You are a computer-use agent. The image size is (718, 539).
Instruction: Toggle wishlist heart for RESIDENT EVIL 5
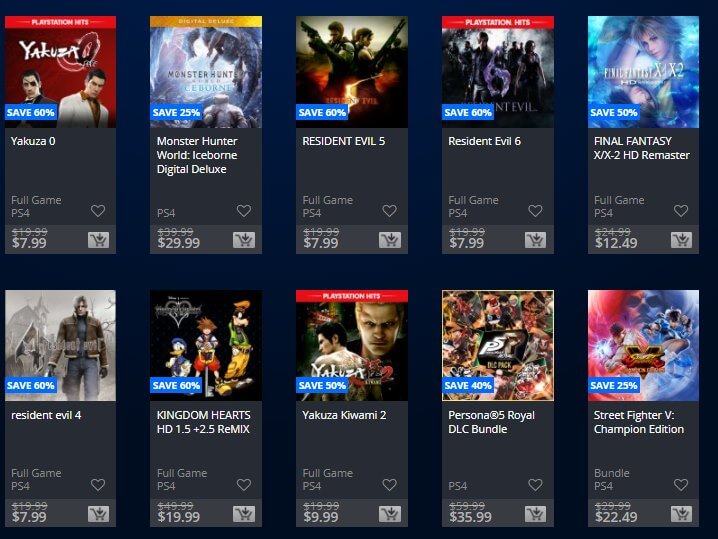pos(390,211)
